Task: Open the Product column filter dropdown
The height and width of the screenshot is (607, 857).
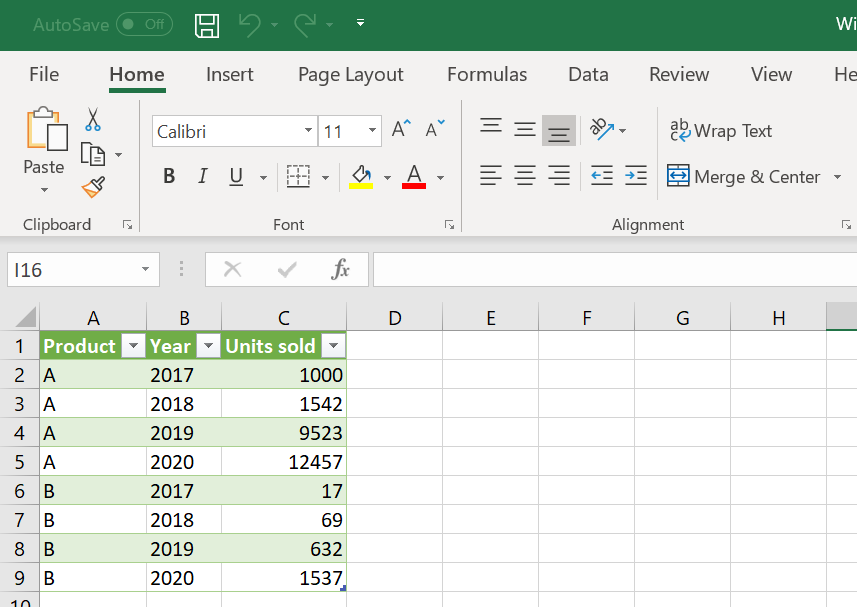Action: 132,346
